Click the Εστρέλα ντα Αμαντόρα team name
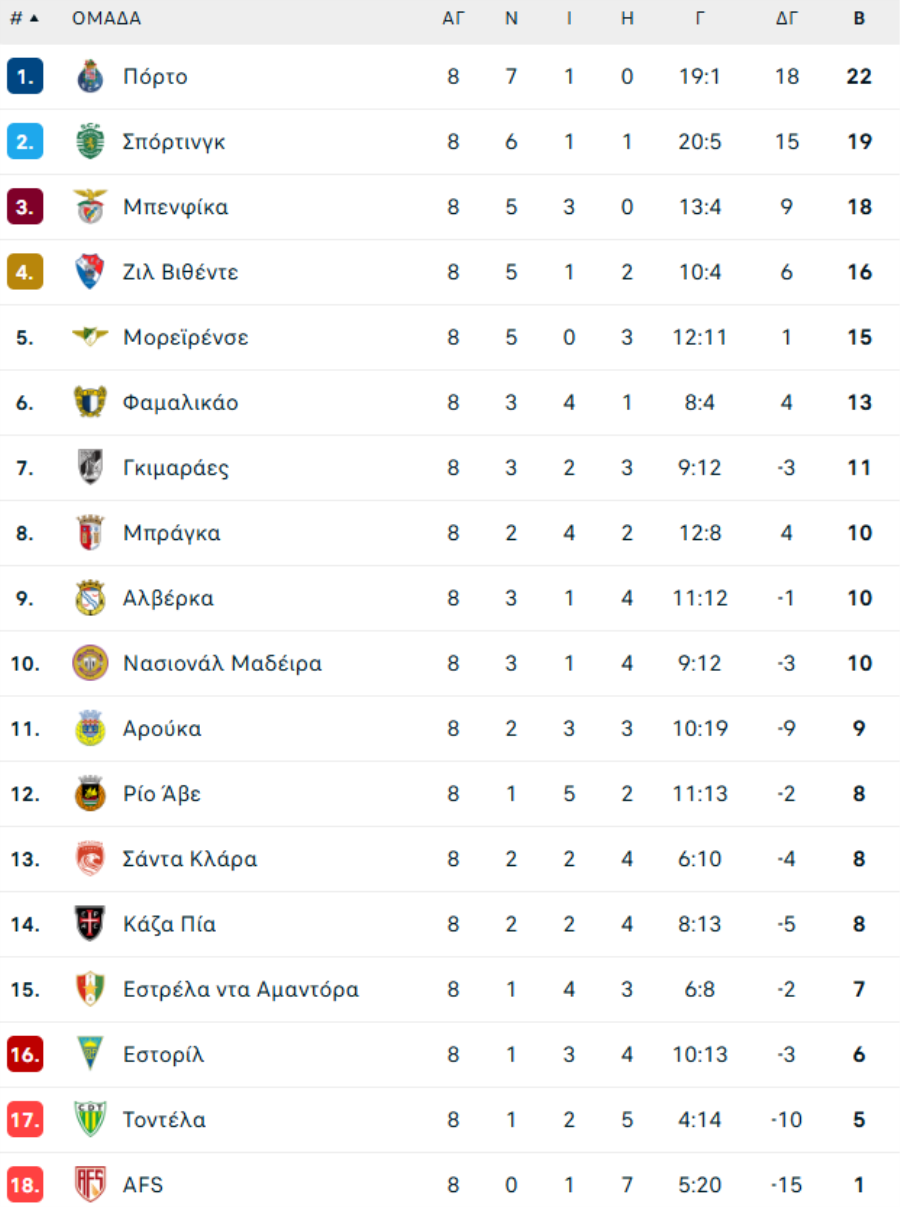 [240, 989]
